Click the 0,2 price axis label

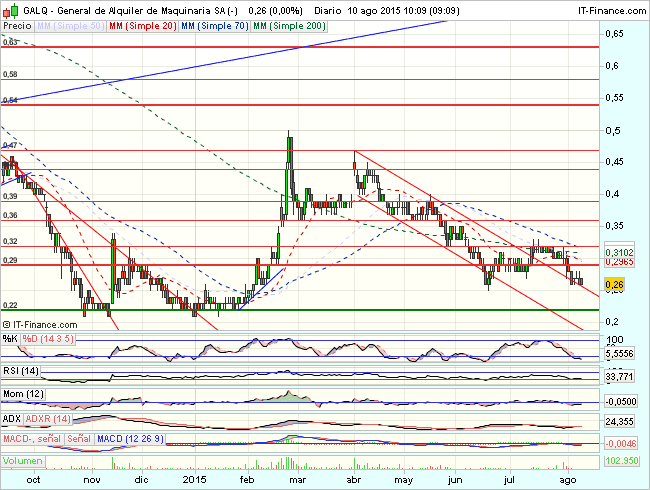click(x=612, y=322)
